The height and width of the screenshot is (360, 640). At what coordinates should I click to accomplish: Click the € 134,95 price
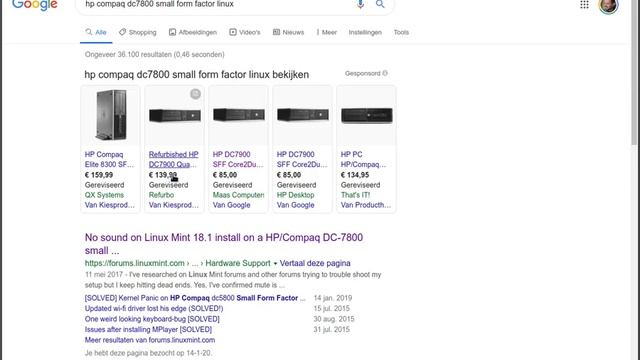coord(355,175)
